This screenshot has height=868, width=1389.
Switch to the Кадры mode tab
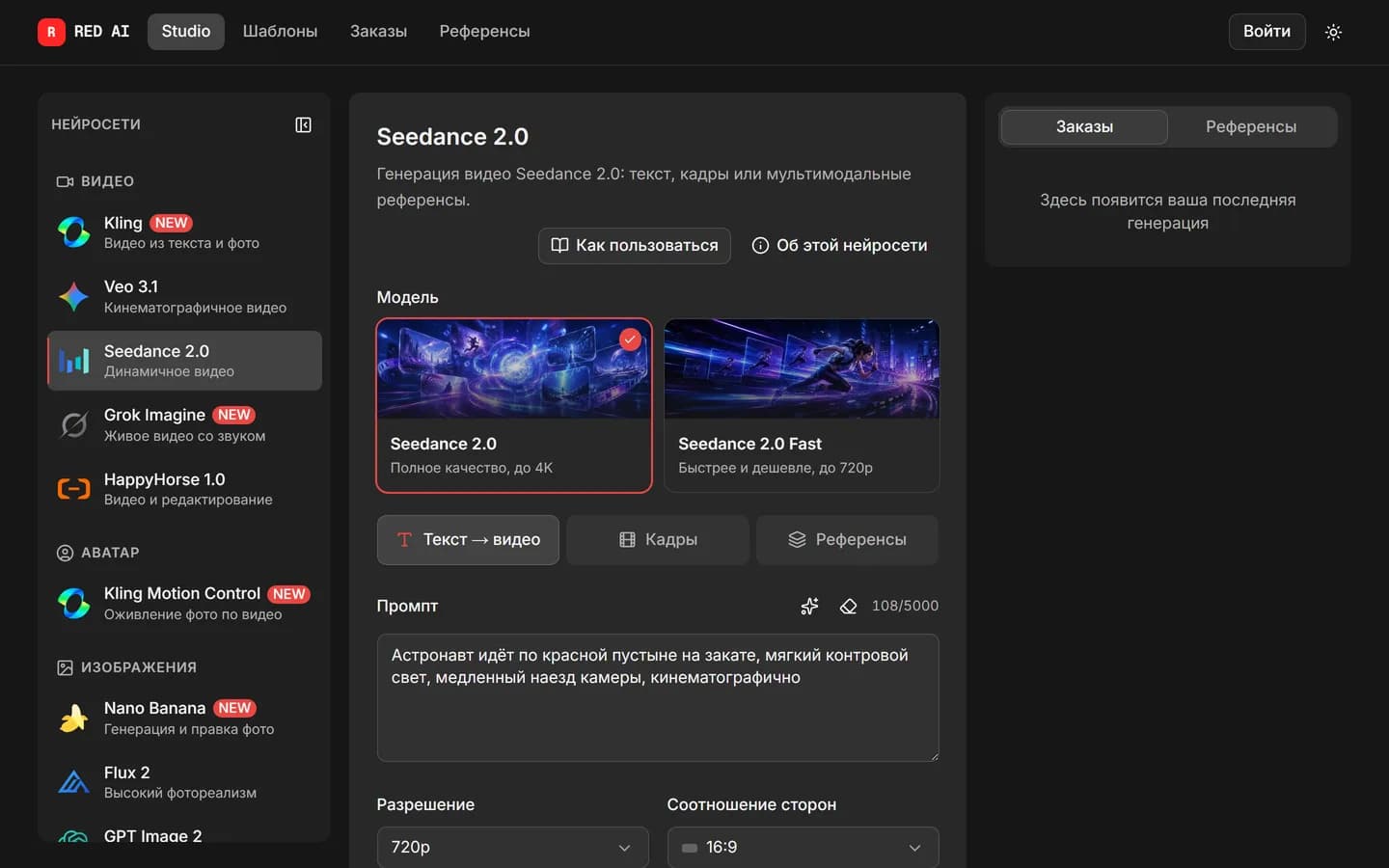(658, 539)
